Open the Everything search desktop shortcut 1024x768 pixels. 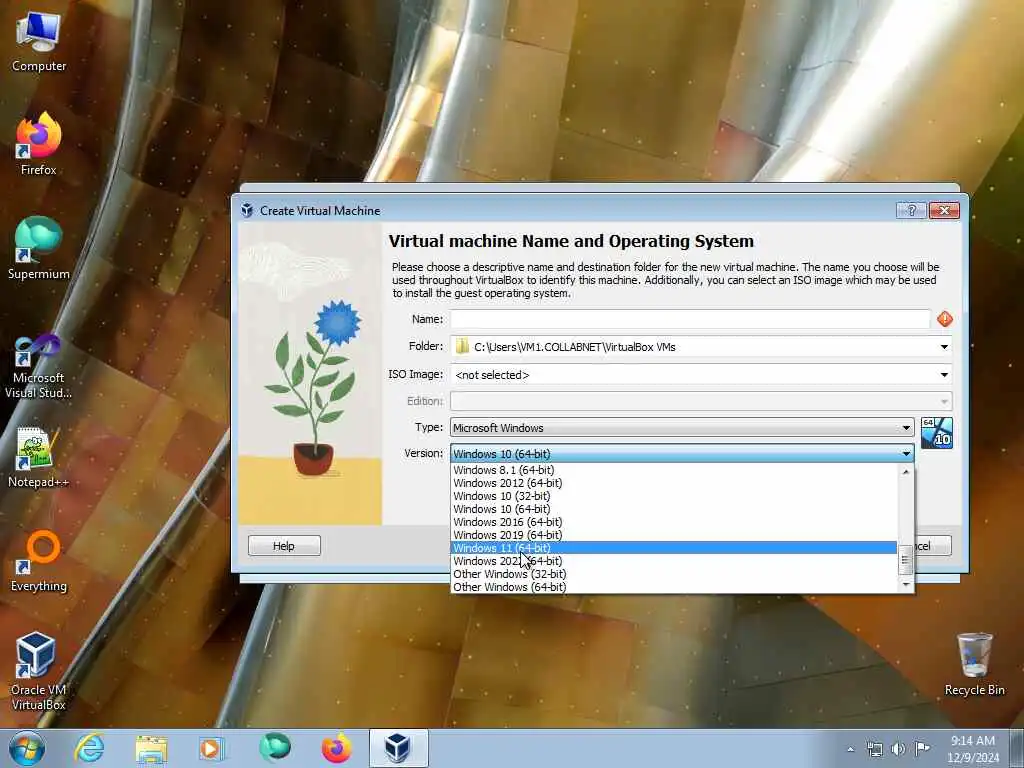(39, 560)
